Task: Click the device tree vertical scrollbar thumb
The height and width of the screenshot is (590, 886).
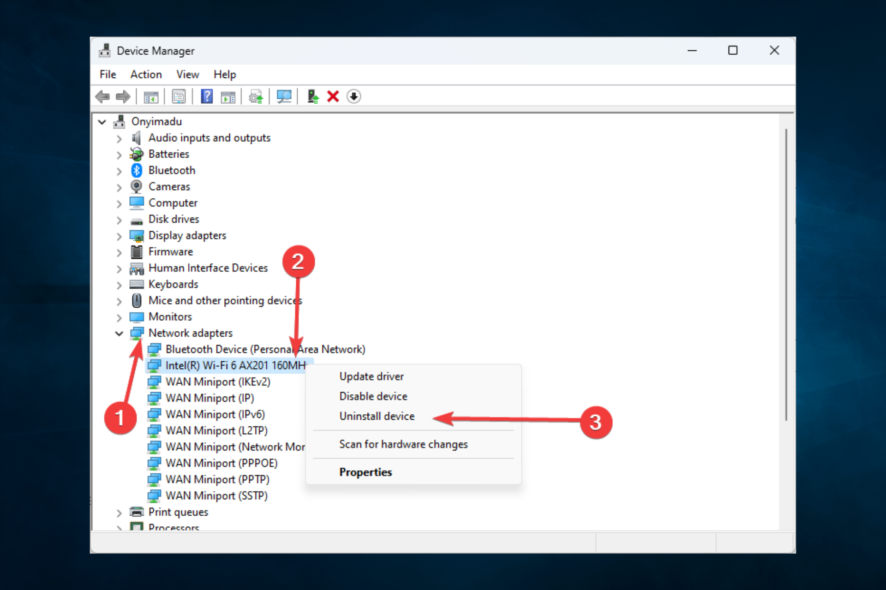Action: coord(786,275)
